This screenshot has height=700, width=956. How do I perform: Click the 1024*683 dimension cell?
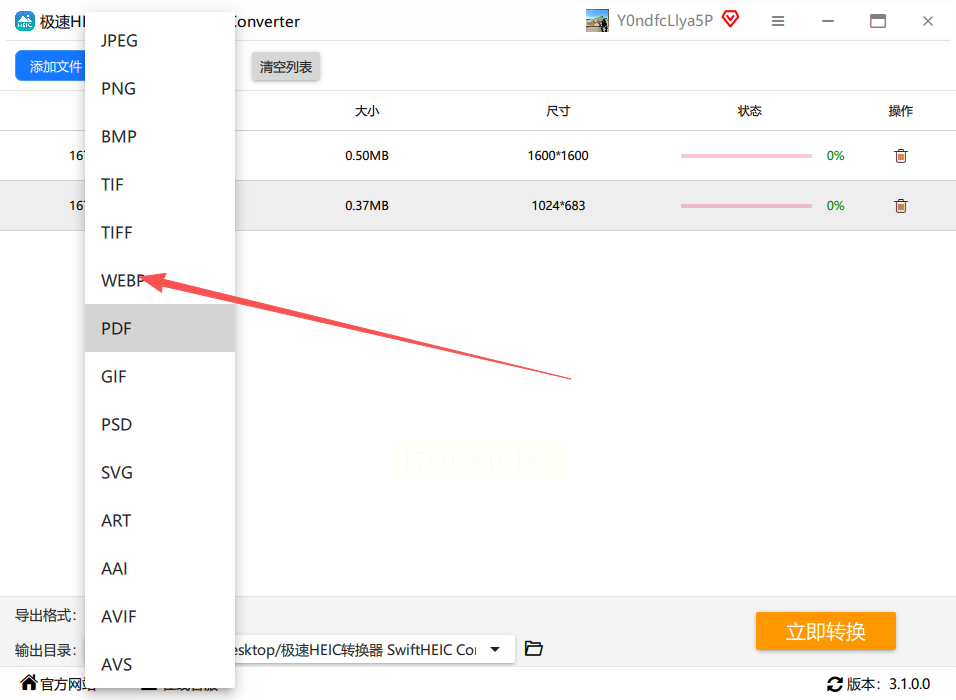click(x=558, y=205)
